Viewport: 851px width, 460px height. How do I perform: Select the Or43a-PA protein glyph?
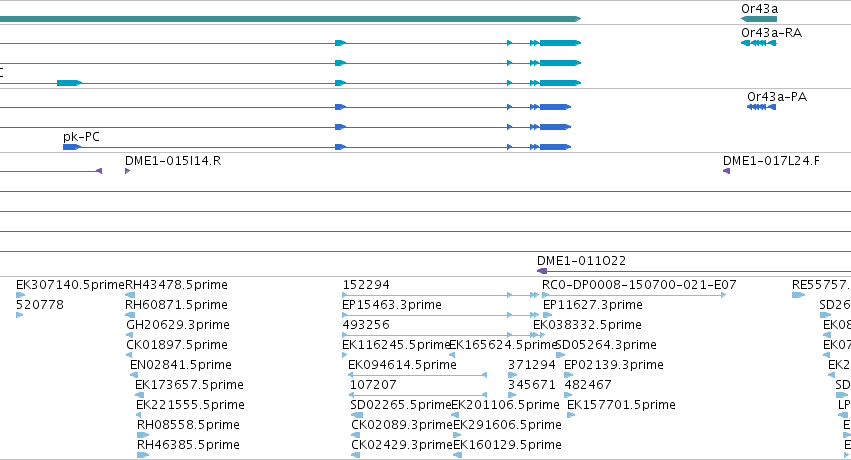click(761, 107)
